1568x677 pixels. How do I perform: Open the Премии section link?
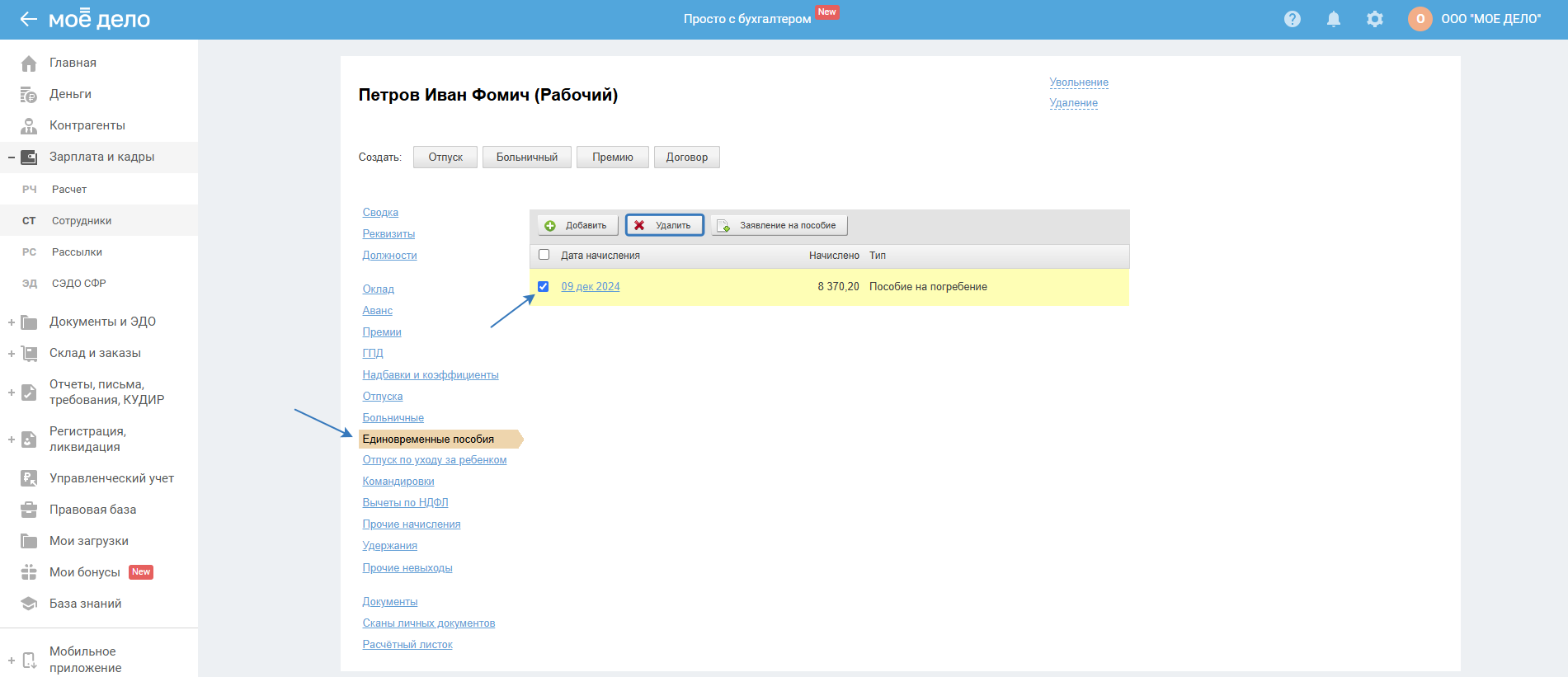[382, 332]
